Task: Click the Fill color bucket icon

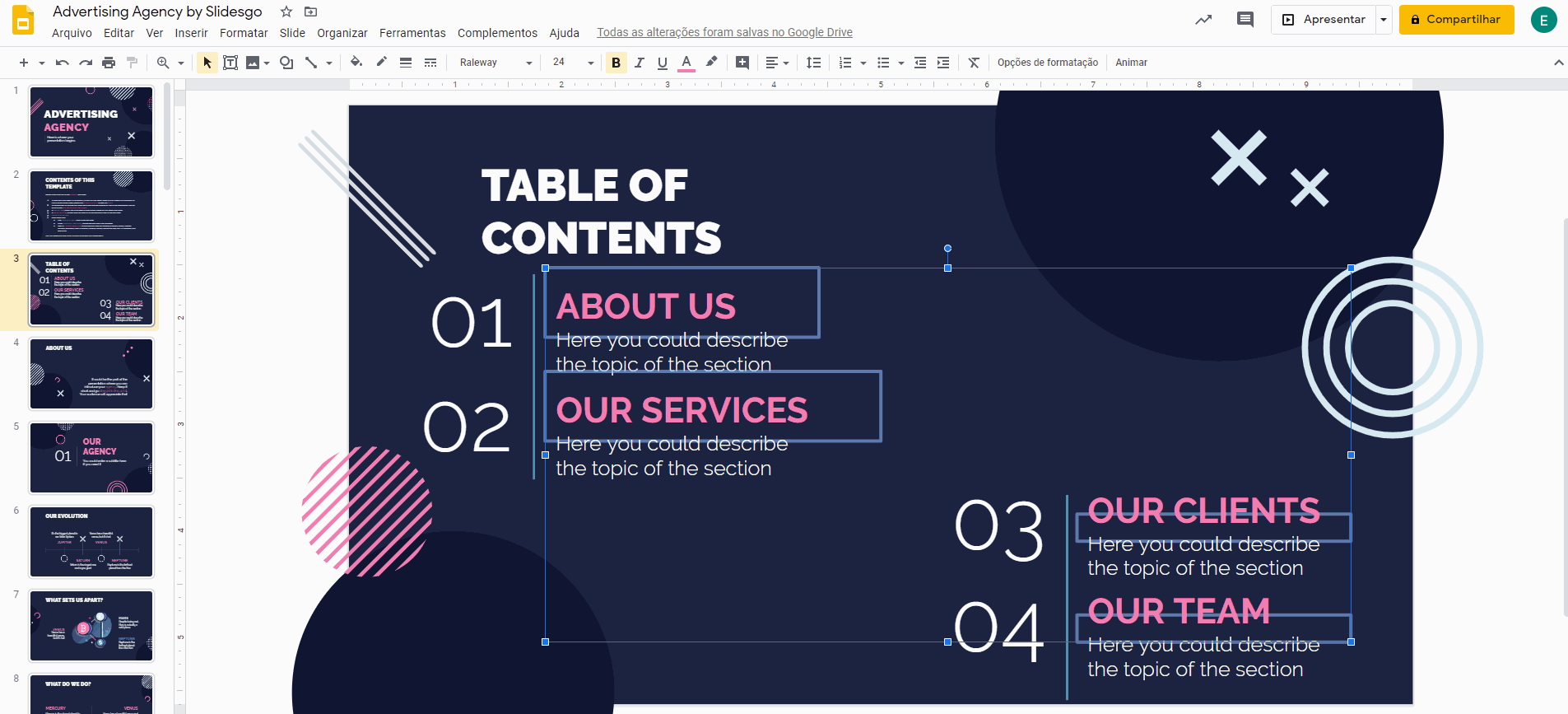Action: point(356,62)
